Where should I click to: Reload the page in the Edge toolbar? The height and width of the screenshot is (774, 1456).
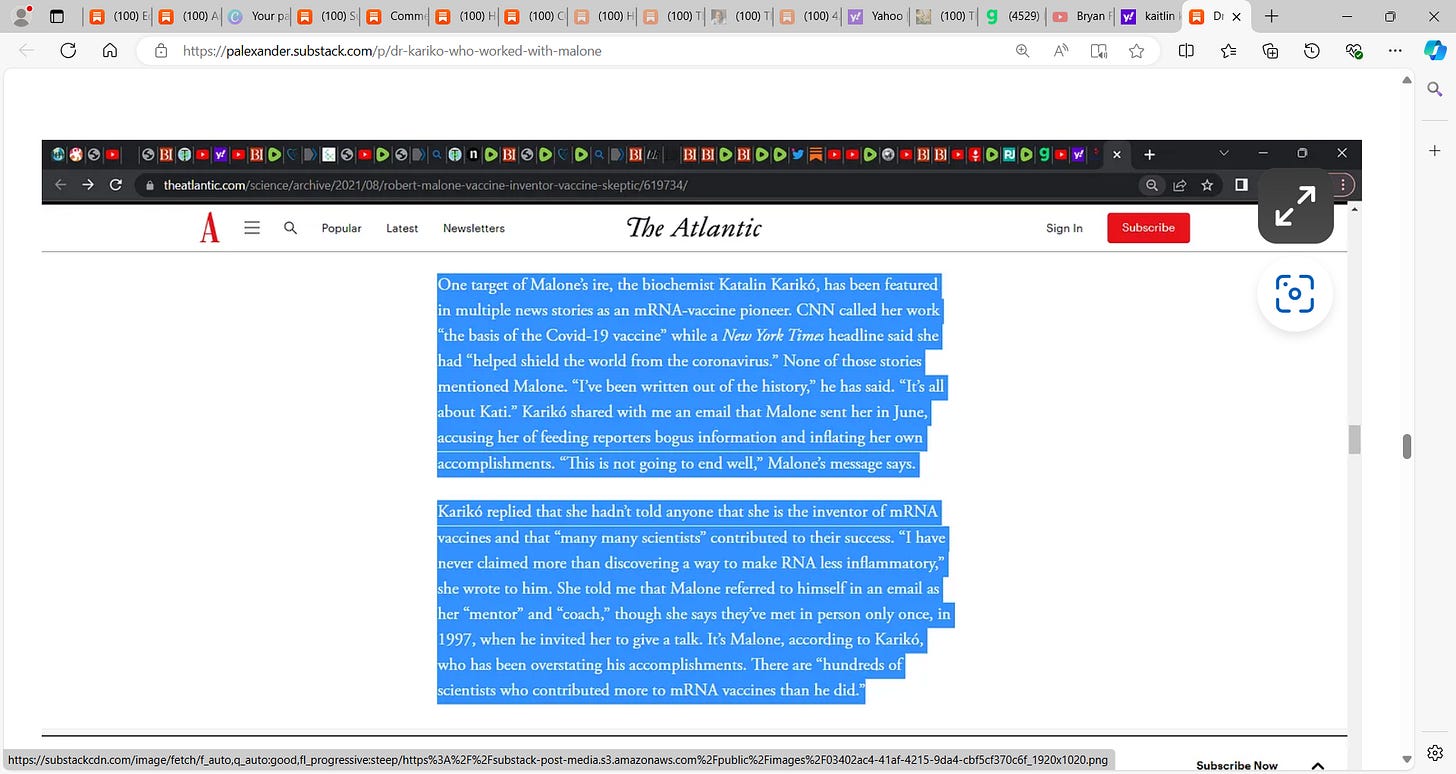(x=68, y=51)
